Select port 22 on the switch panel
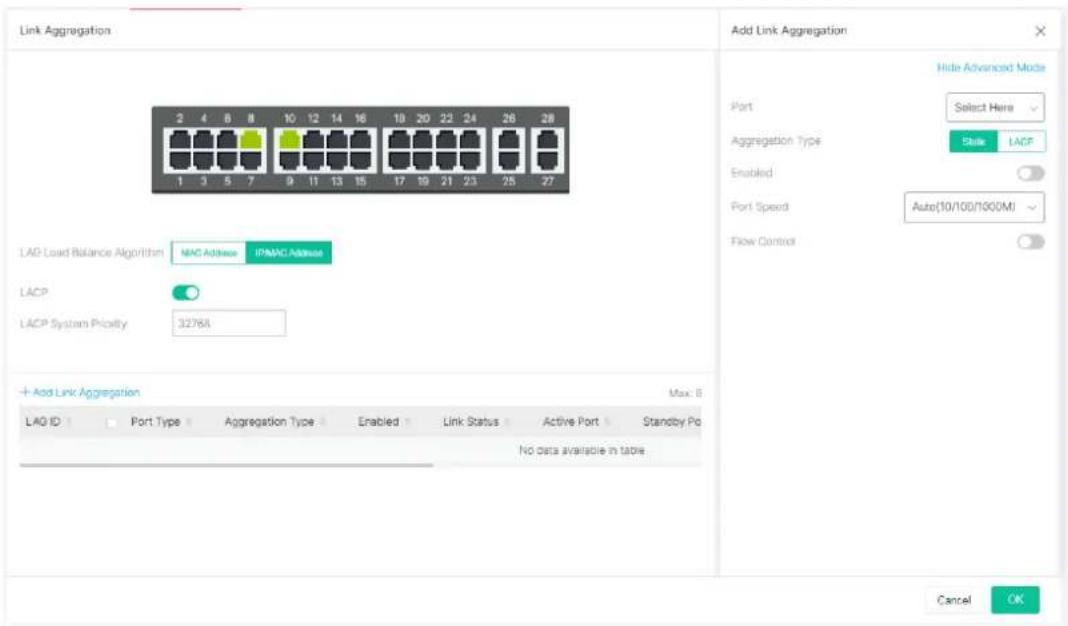This screenshot has height=626, width=1068. point(447,140)
